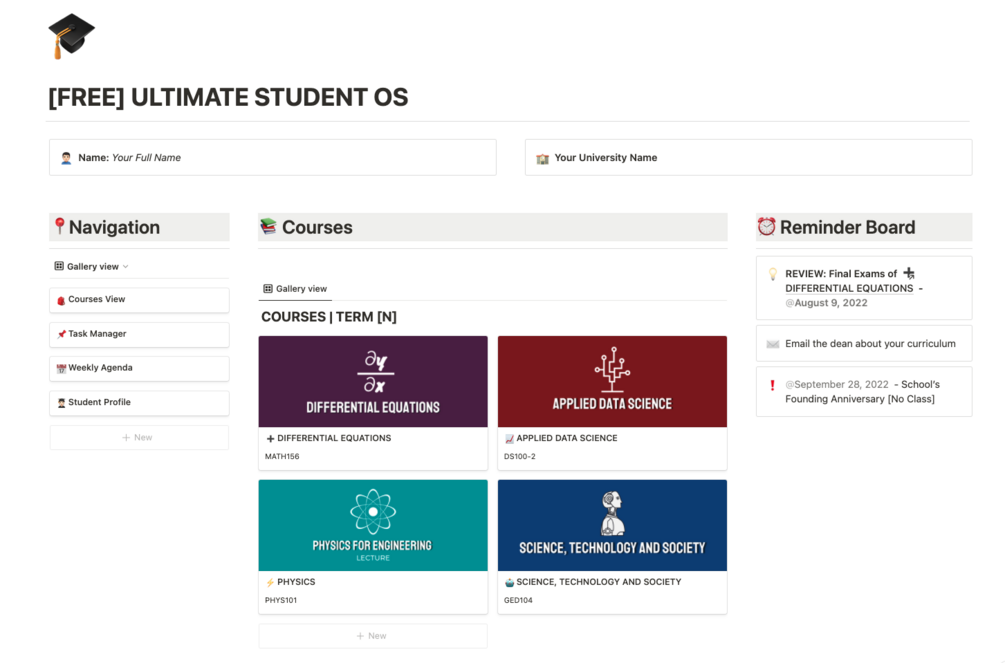Click the gallery grid icon in Navigation
Image resolution: width=1005 pixels, height=663 pixels.
tap(59, 266)
